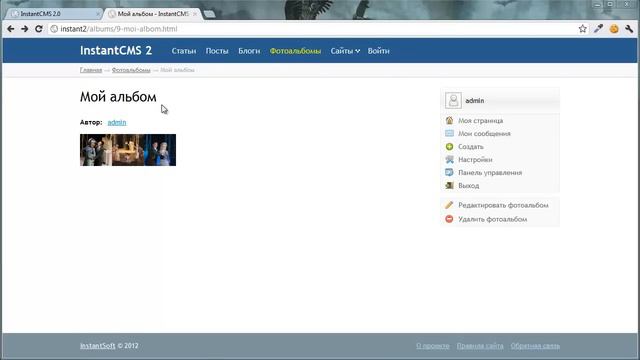Close the InstantCMS 2.0 tab
This screenshot has width=640, height=360.
point(98,14)
